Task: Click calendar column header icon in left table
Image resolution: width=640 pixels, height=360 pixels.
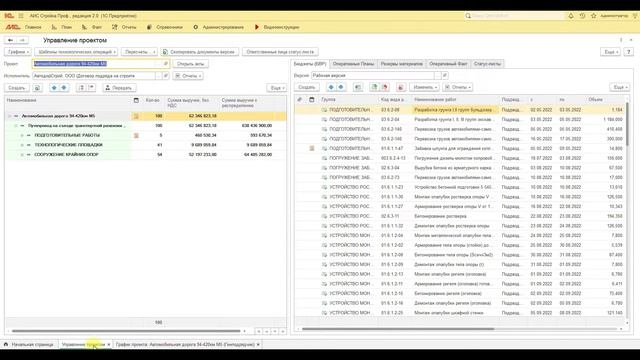Action: 136,100
